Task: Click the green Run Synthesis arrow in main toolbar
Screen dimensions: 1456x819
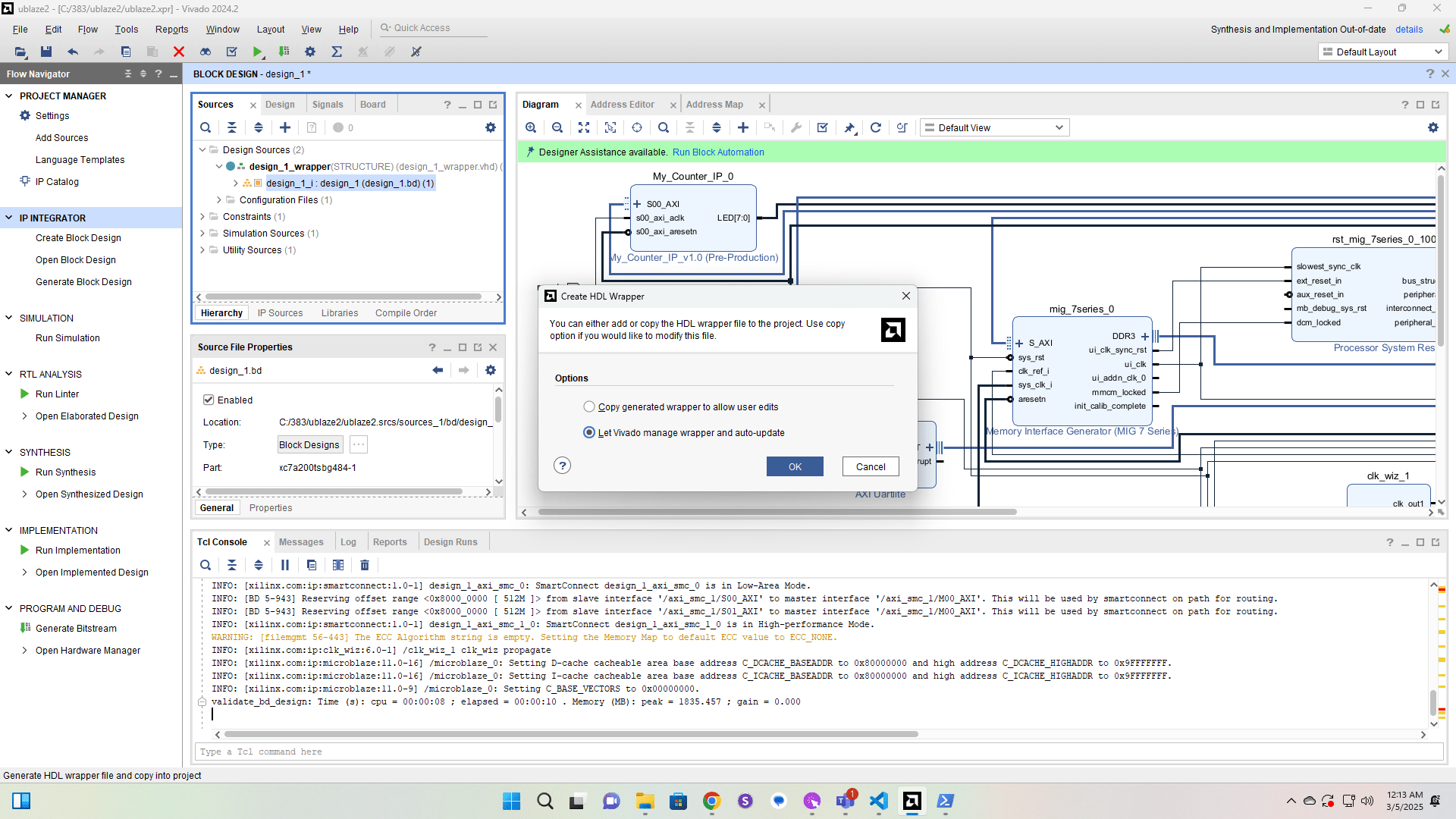Action: pyautogui.click(x=257, y=52)
